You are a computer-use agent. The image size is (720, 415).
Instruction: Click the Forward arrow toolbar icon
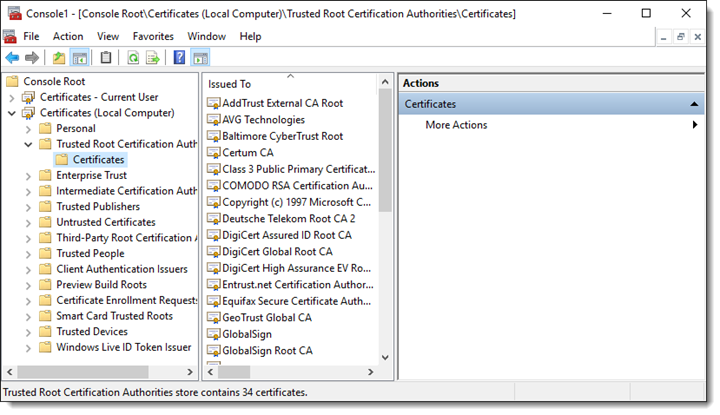32,58
